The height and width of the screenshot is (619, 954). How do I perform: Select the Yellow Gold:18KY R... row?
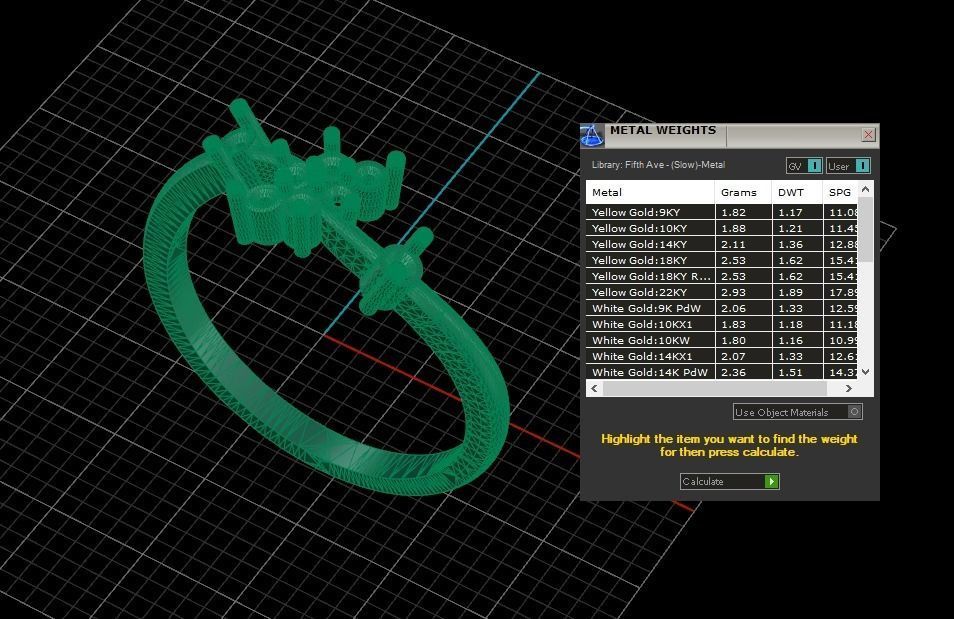pyautogui.click(x=722, y=276)
